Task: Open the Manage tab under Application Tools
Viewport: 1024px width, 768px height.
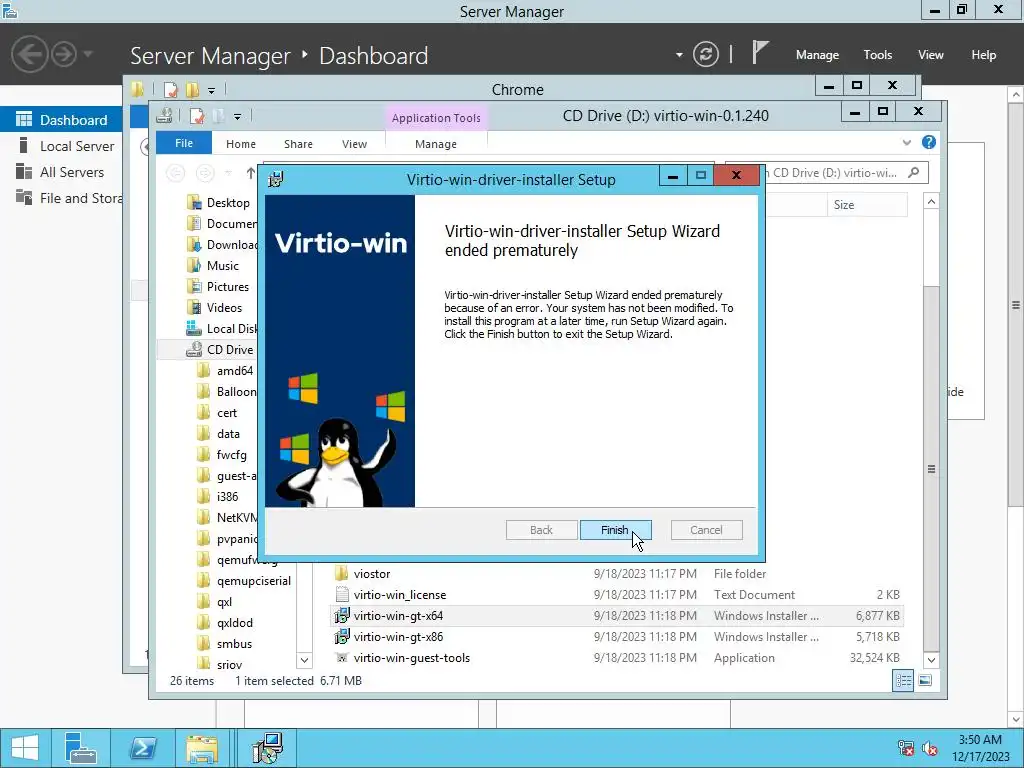Action: click(436, 144)
